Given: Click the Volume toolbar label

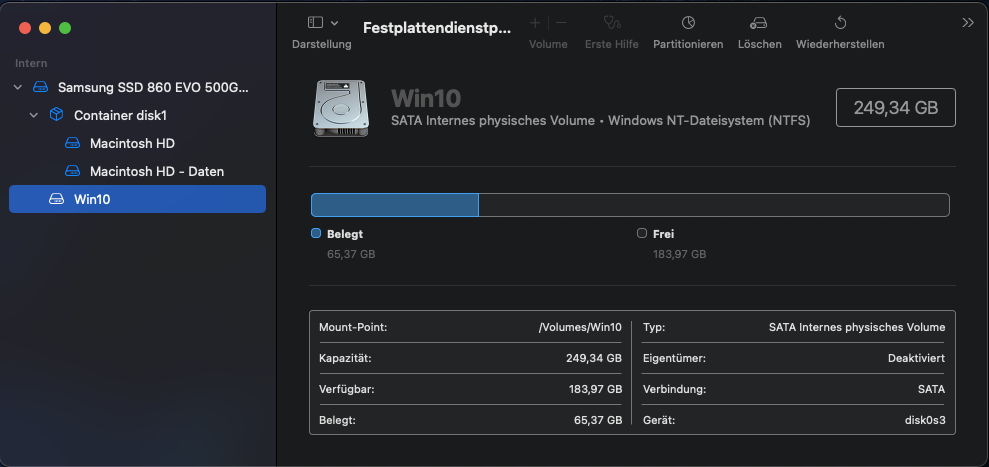Looking at the screenshot, I should tap(548, 44).
